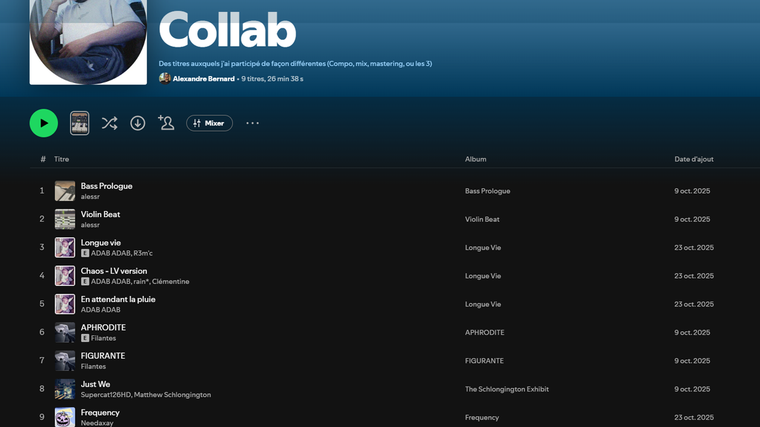Click track number 8 for Just We

tap(42, 389)
